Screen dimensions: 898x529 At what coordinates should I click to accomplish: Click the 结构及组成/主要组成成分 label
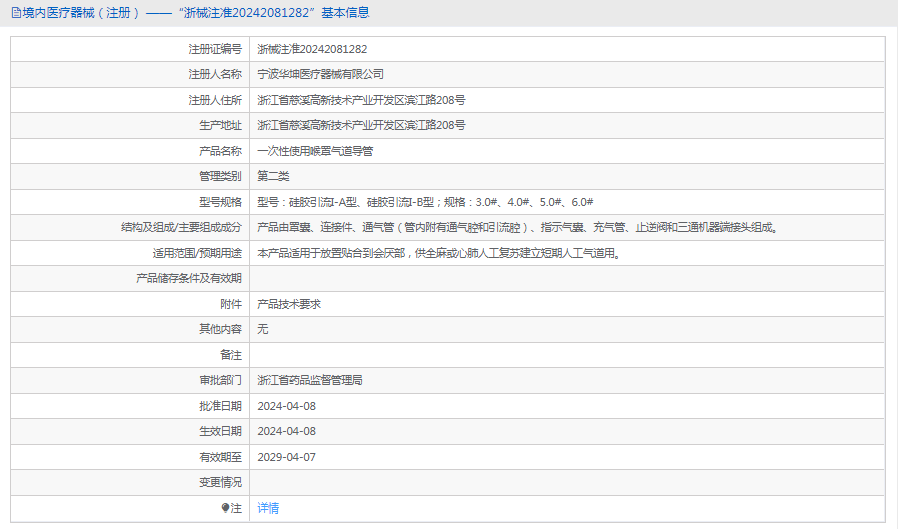click(x=182, y=227)
